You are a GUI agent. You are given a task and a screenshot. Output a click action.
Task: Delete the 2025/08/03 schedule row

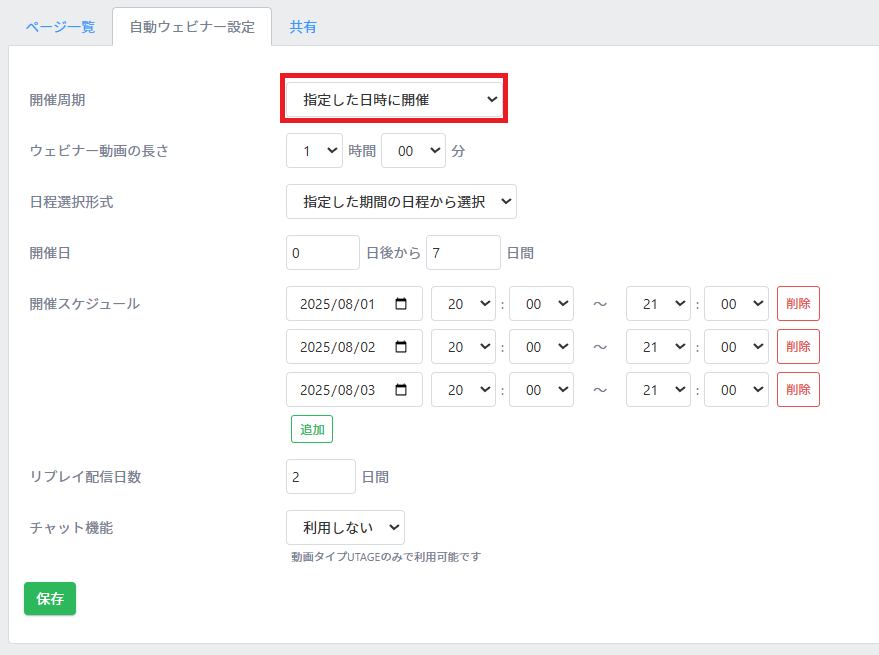tap(798, 390)
